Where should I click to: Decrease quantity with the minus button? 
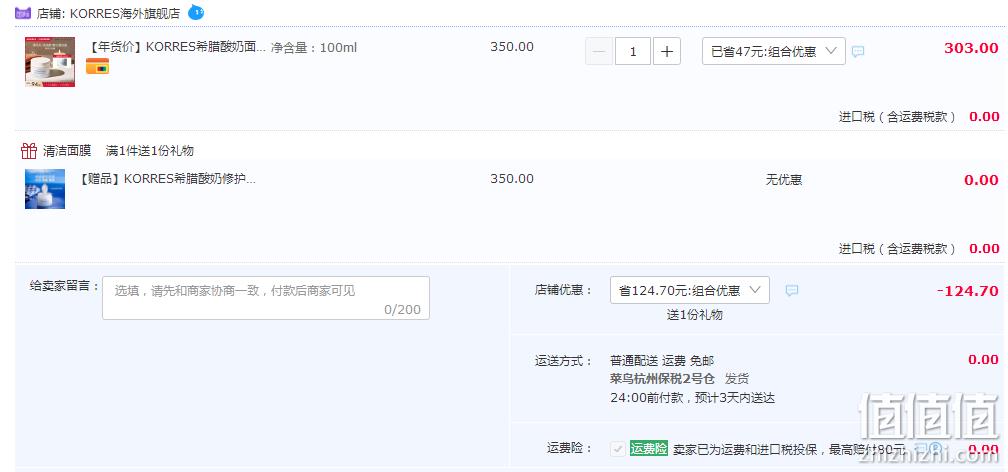point(599,51)
